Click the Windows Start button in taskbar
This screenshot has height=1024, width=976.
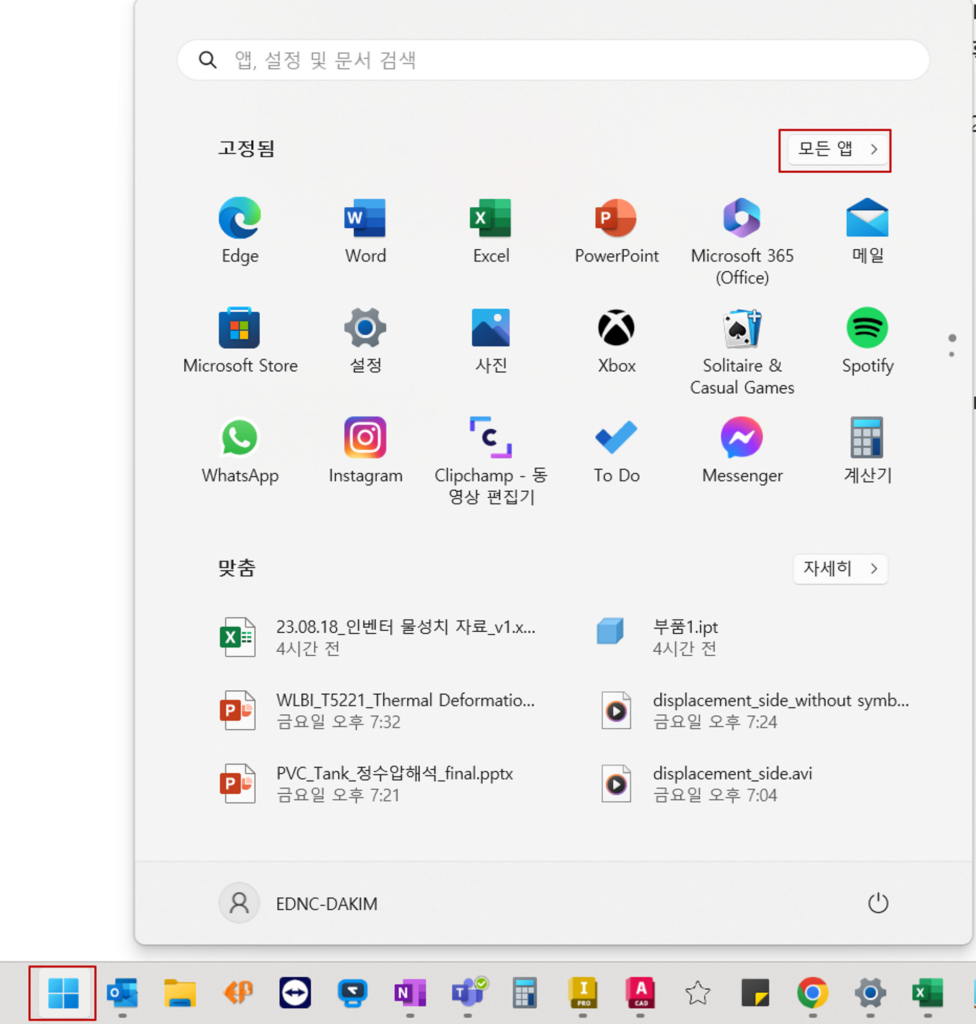(x=63, y=993)
